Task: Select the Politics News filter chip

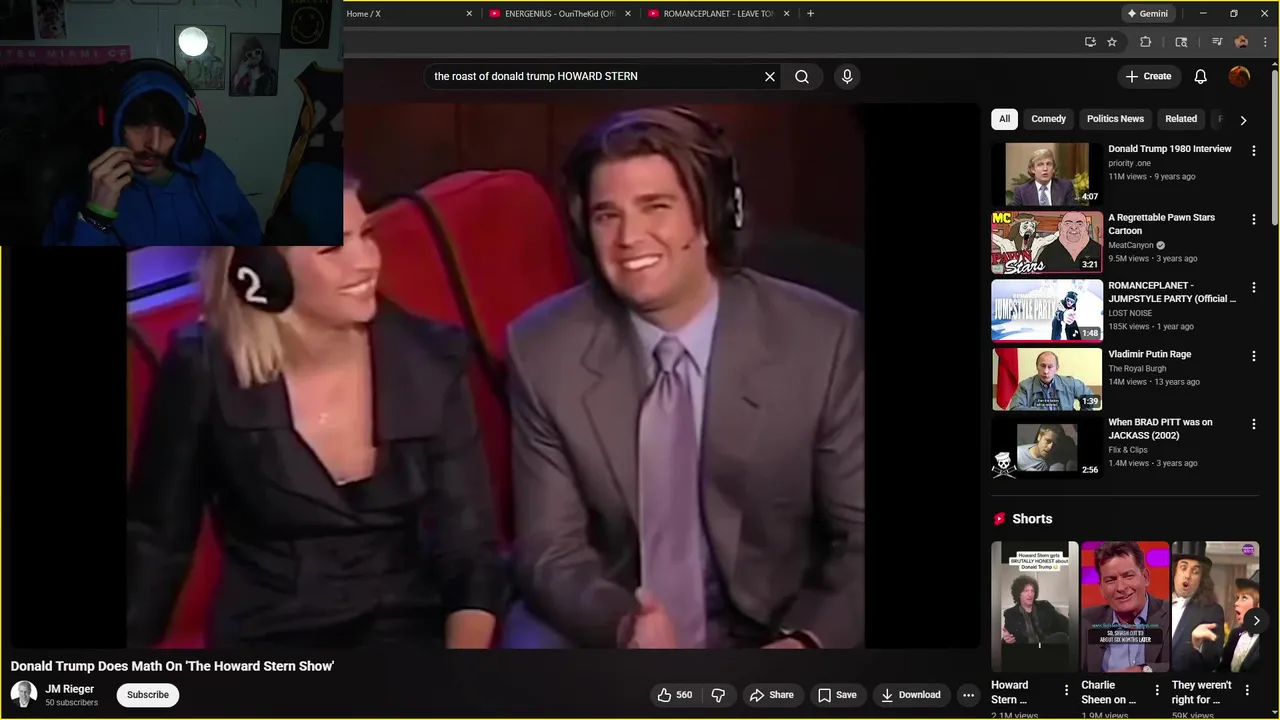Action: click(x=1115, y=119)
